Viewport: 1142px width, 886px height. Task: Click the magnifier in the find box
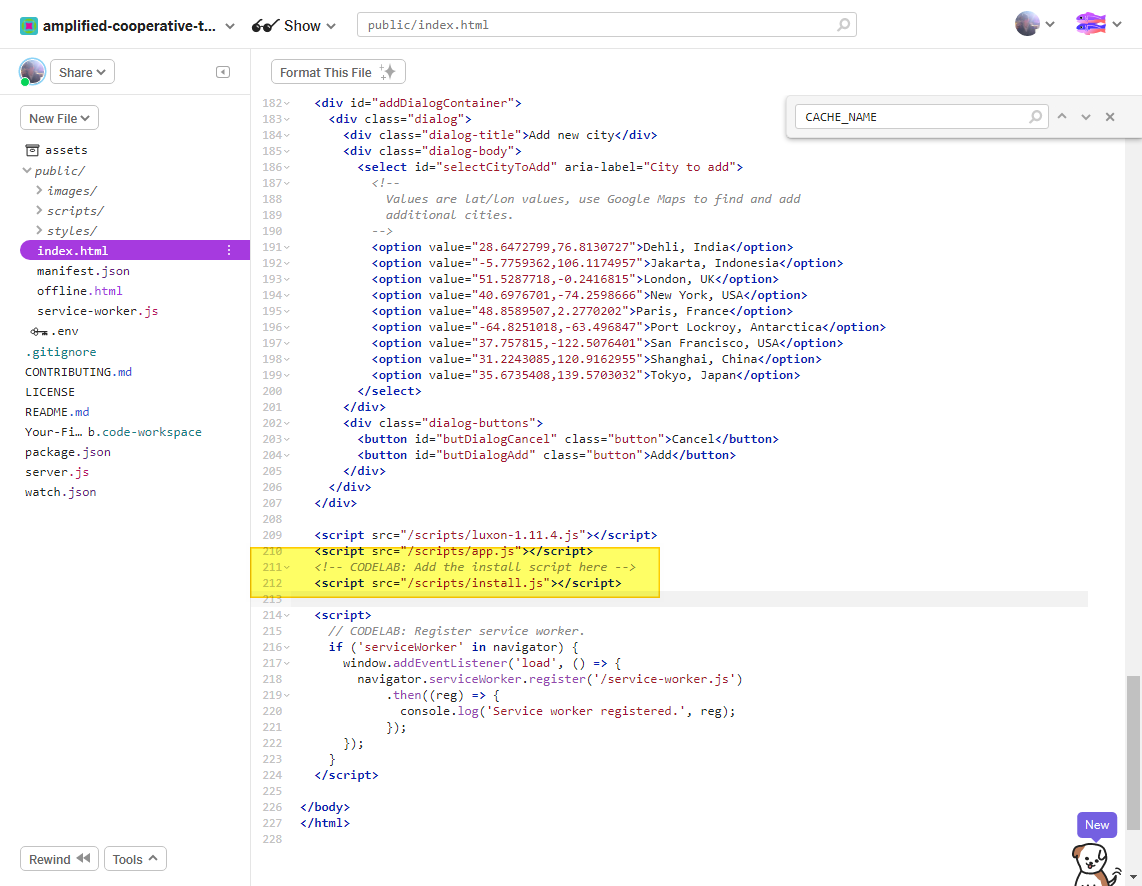coord(1035,116)
